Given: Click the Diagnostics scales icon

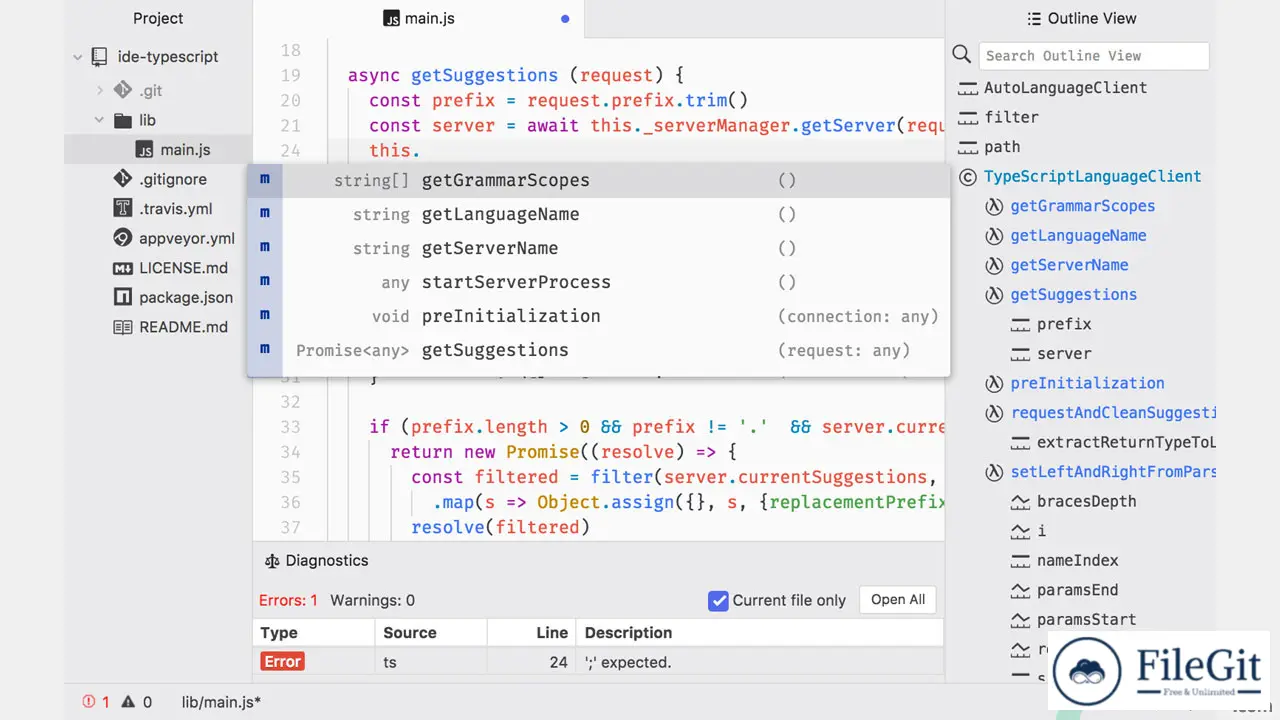Looking at the screenshot, I should [271, 561].
